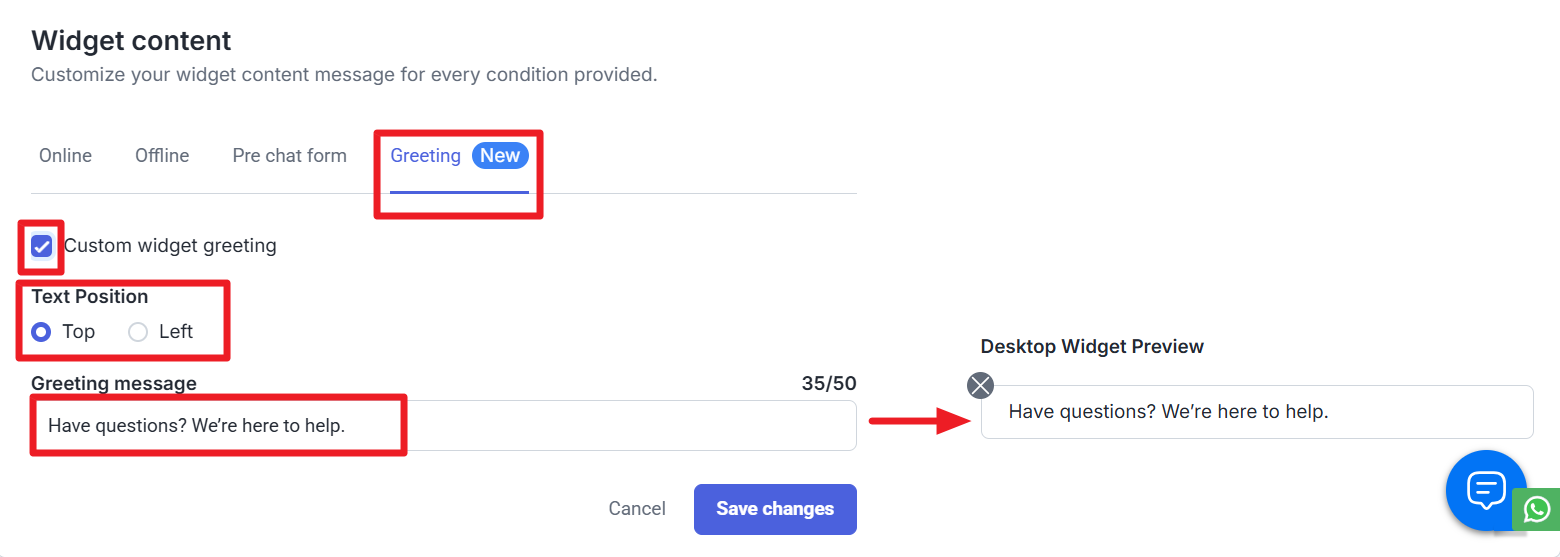The width and height of the screenshot is (1560, 557).
Task: Click the "Custom widget greeting" label text
Action: pos(170,246)
